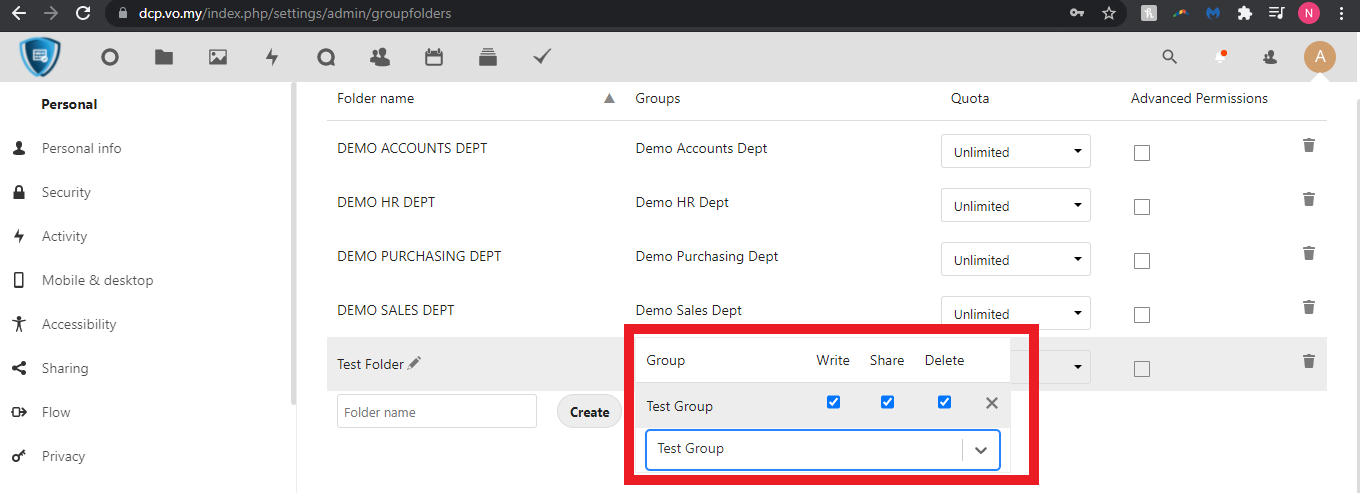Click the Create button
Image resolution: width=1360 pixels, height=493 pixels.
[x=589, y=412]
